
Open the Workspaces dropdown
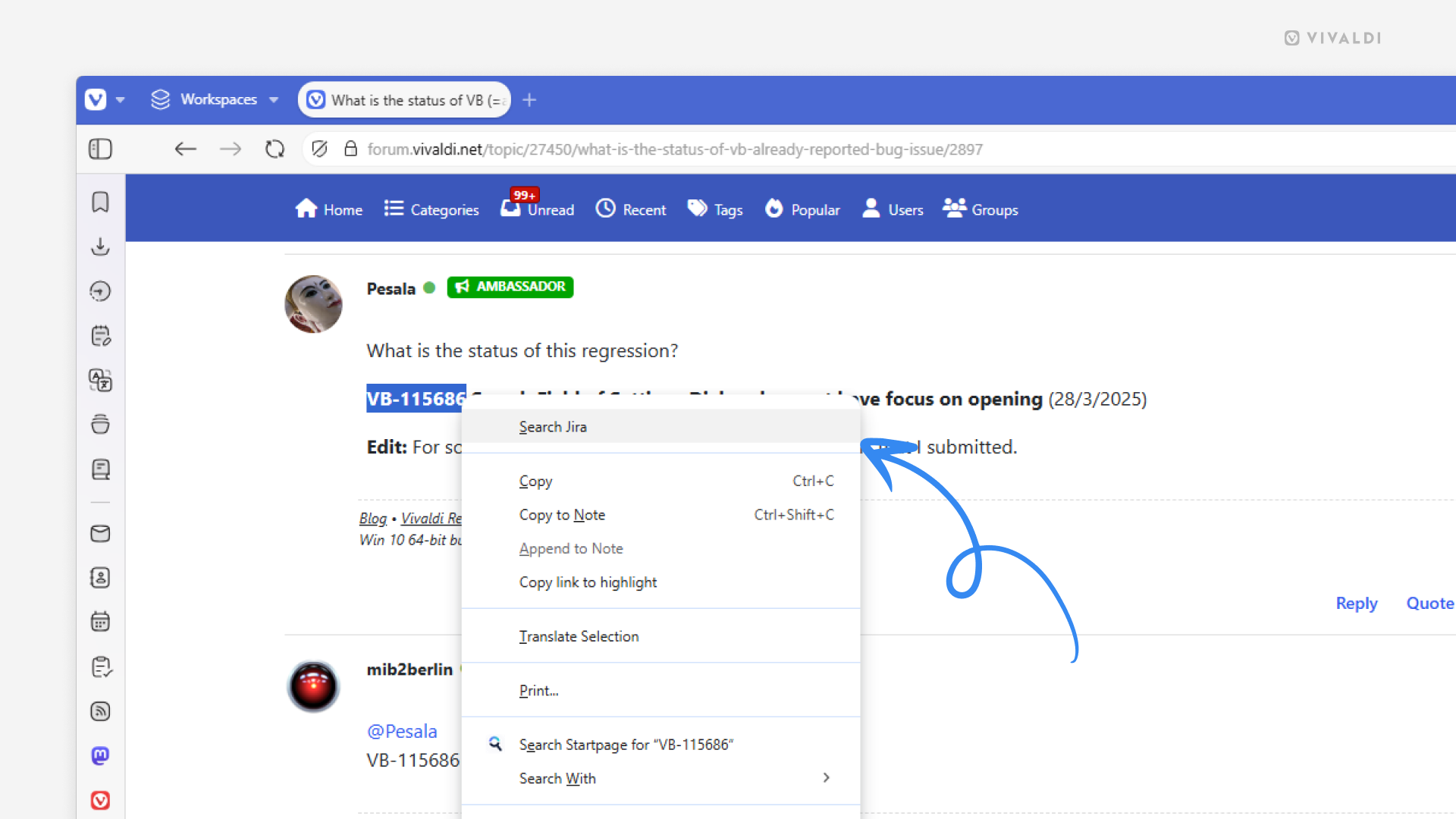click(215, 99)
